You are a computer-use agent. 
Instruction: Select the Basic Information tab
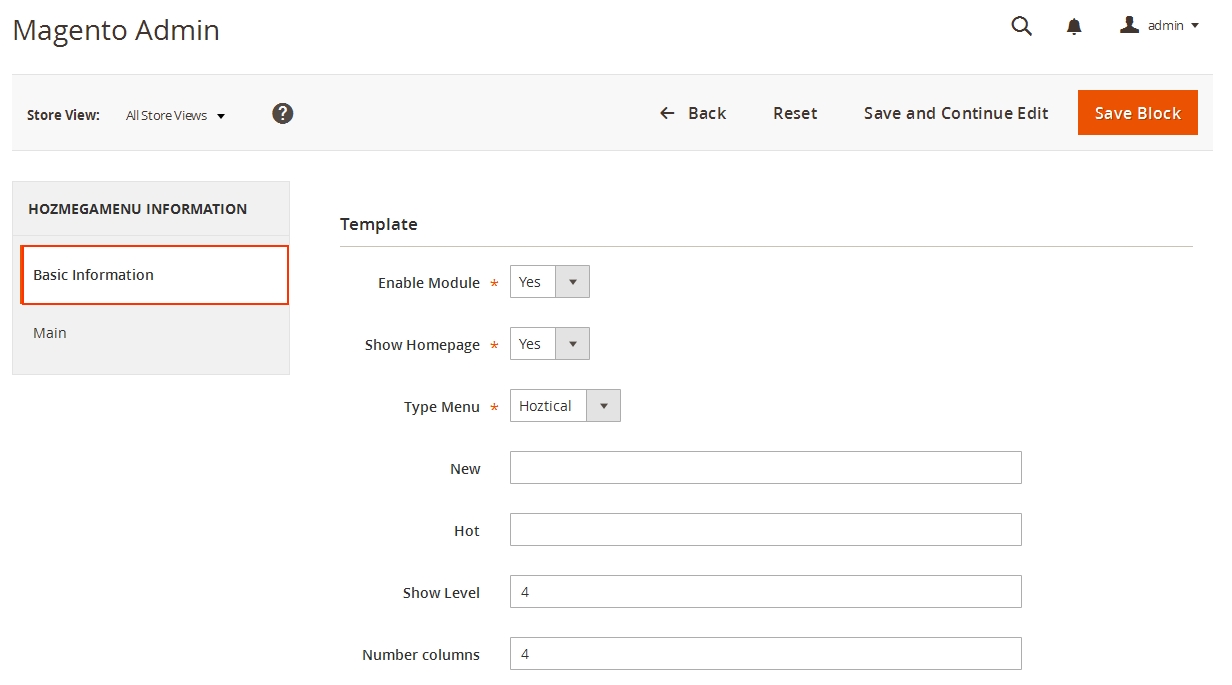tap(155, 275)
